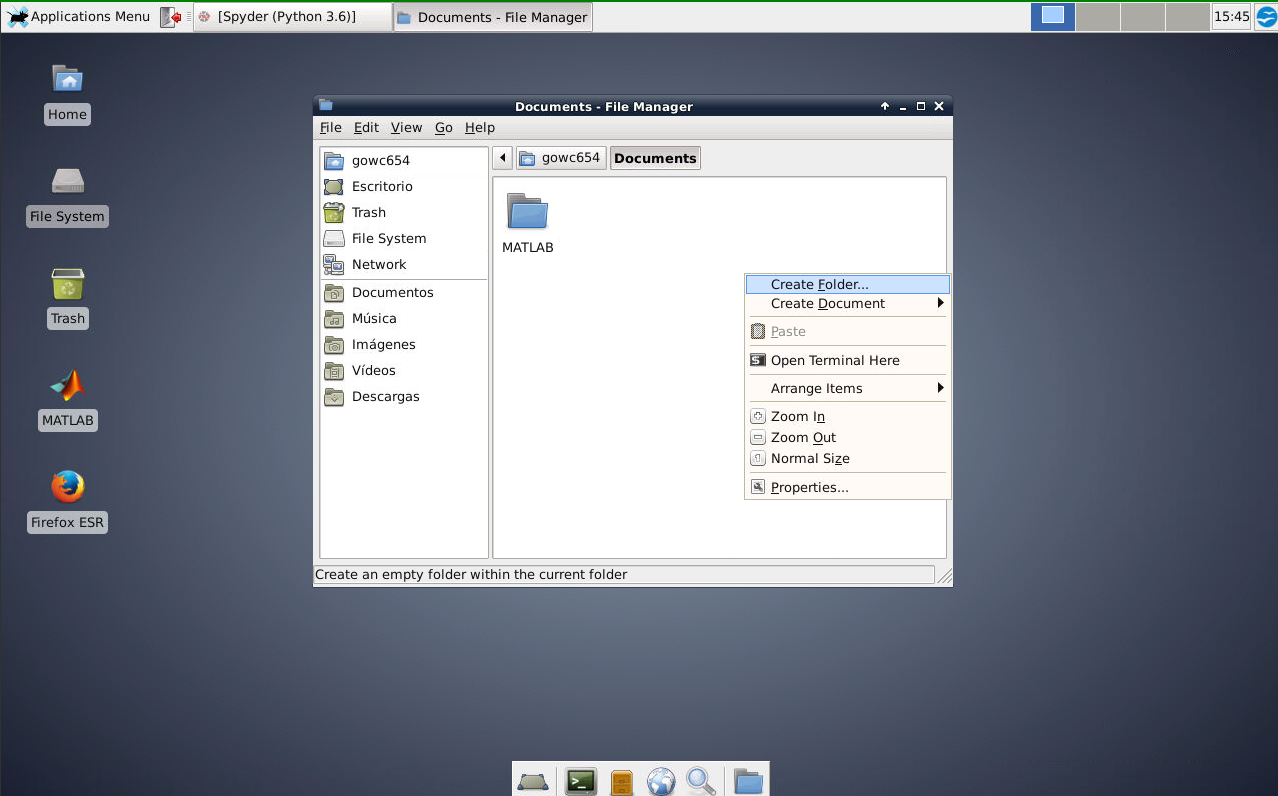Open the Help menu
The height and width of the screenshot is (796, 1278).
point(480,128)
